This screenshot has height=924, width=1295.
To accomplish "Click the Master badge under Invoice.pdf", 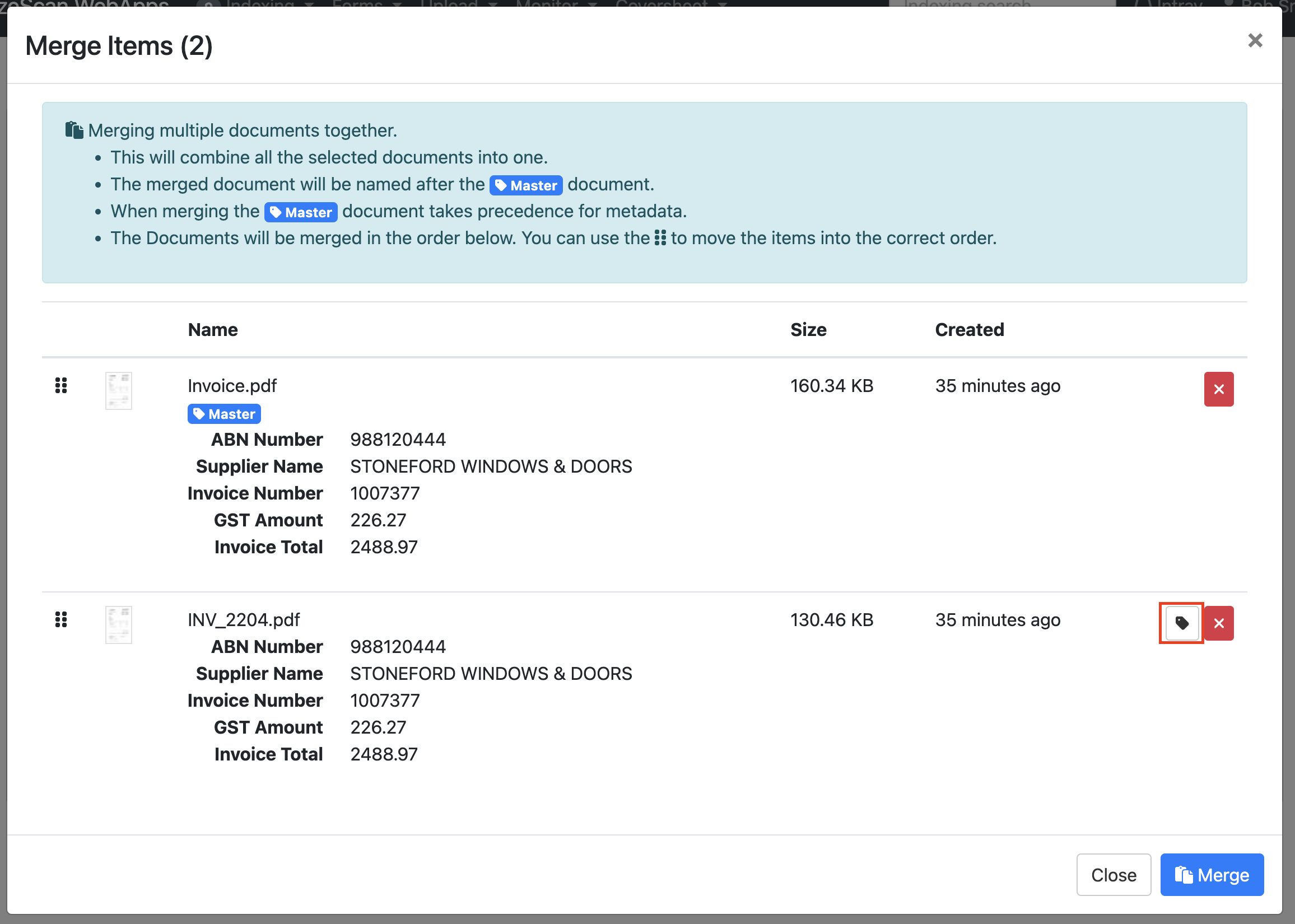I will click(224, 414).
